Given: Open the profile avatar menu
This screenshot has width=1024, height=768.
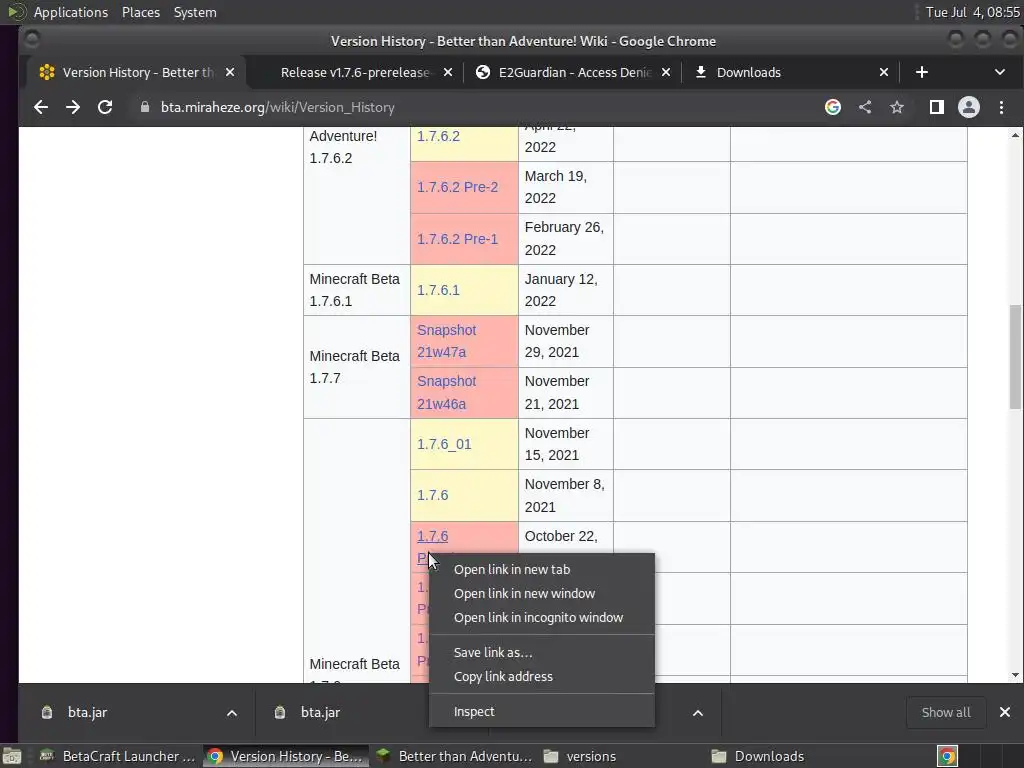Looking at the screenshot, I should pyautogui.click(x=968, y=107).
